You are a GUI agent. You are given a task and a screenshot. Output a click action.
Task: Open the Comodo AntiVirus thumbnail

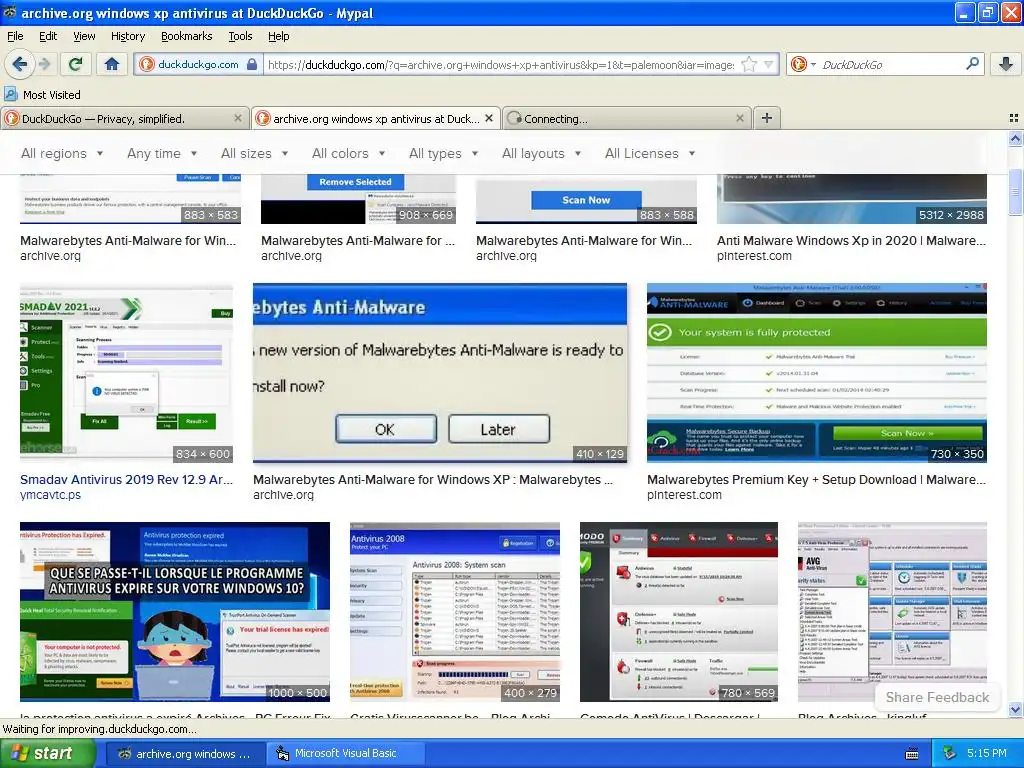[679, 611]
